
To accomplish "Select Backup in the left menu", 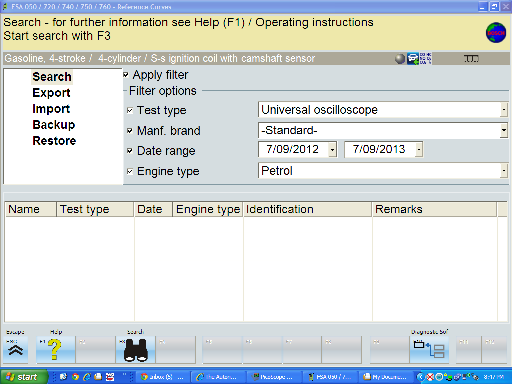I will 54,125.
